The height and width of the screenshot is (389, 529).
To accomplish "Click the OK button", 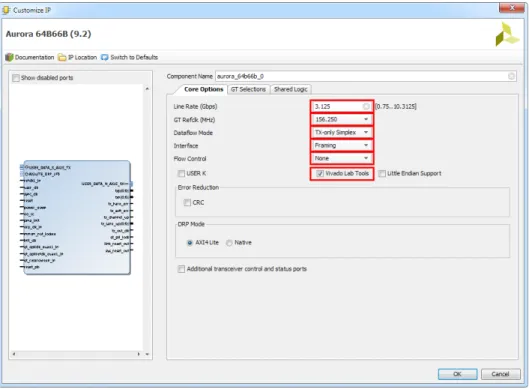I will (x=457, y=374).
